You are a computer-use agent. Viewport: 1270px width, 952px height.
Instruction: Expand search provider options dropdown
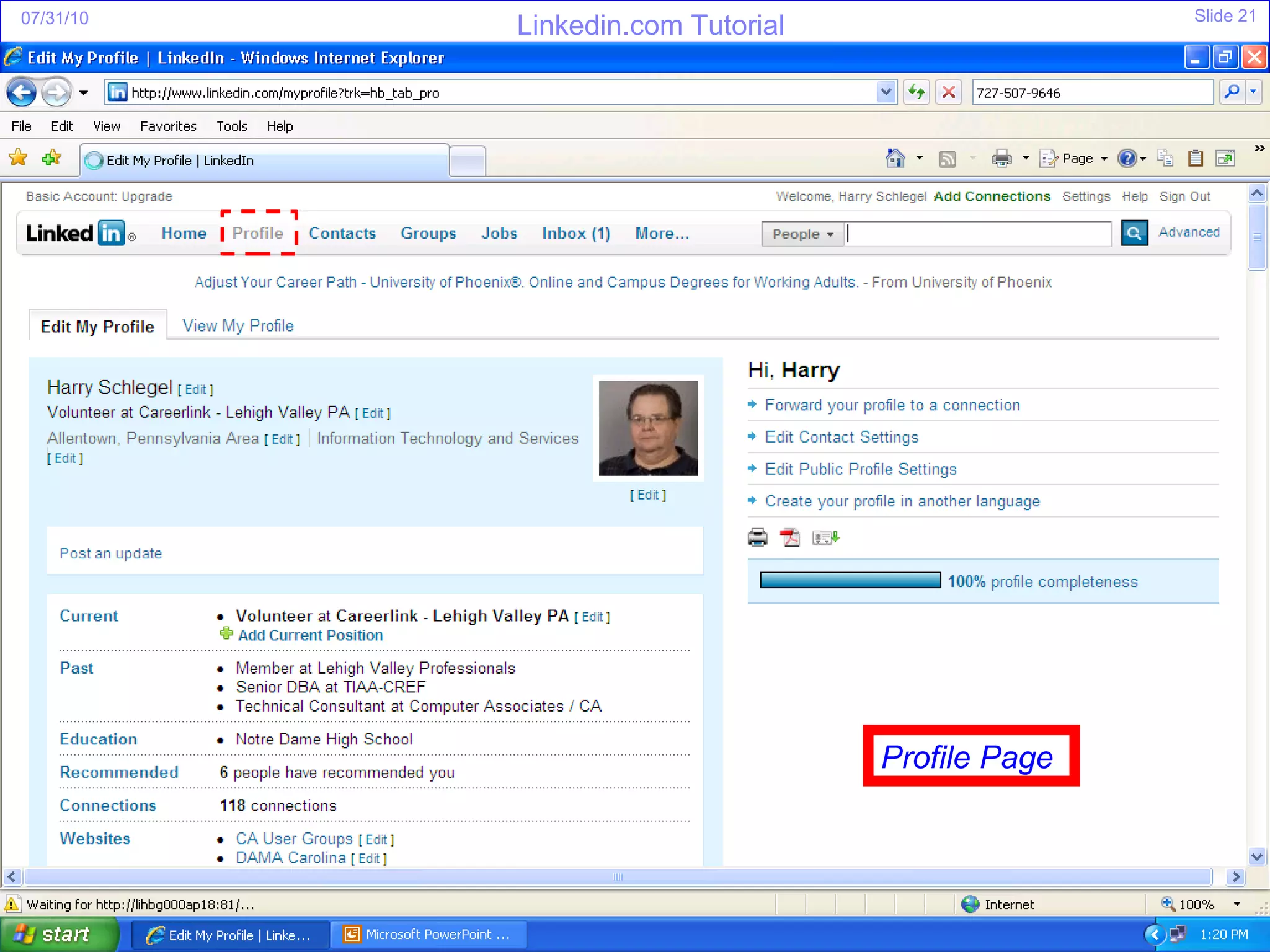pos(1253,92)
